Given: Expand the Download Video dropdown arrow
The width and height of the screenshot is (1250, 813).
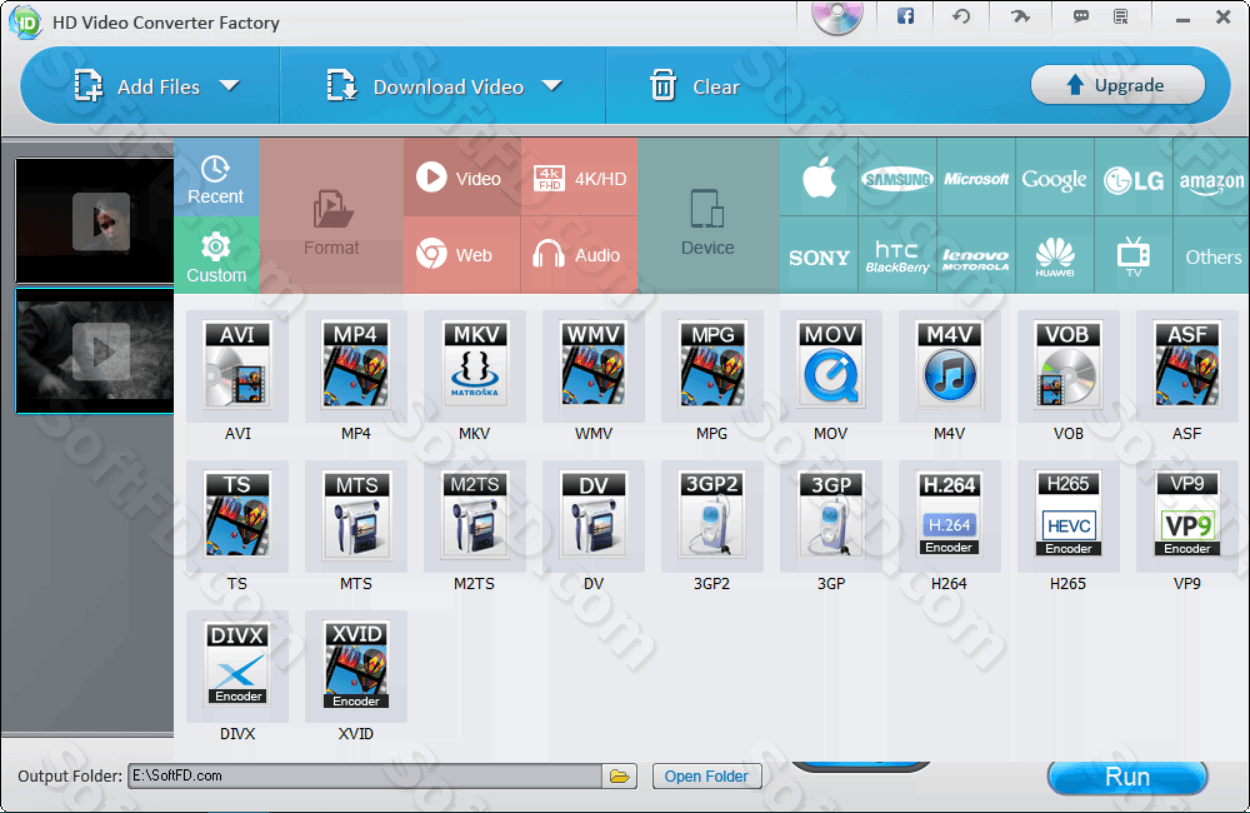Looking at the screenshot, I should coord(551,86).
